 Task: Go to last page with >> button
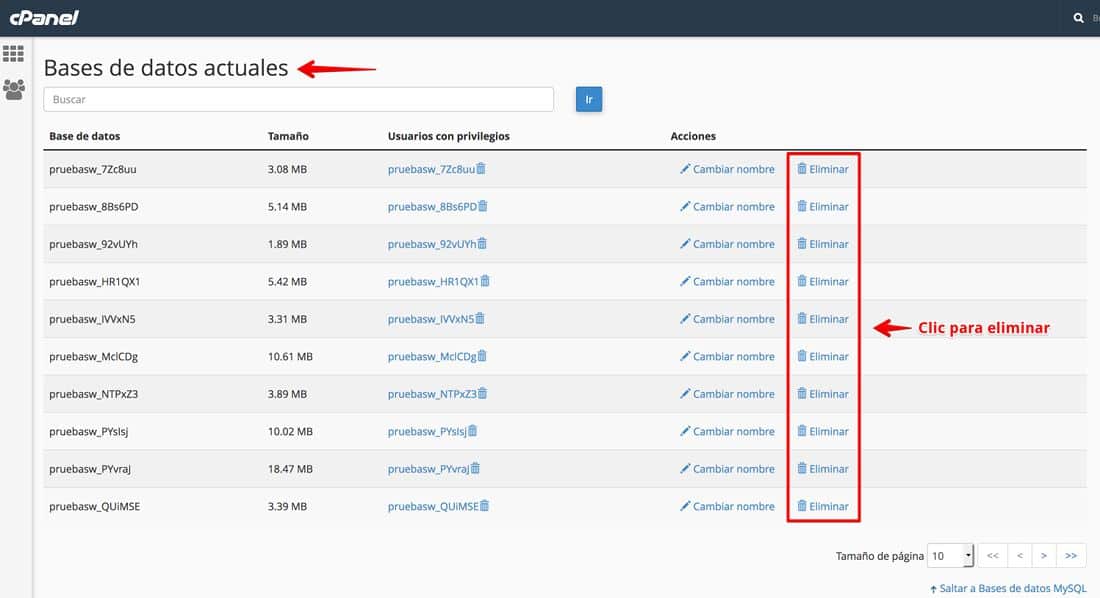[x=1071, y=555]
